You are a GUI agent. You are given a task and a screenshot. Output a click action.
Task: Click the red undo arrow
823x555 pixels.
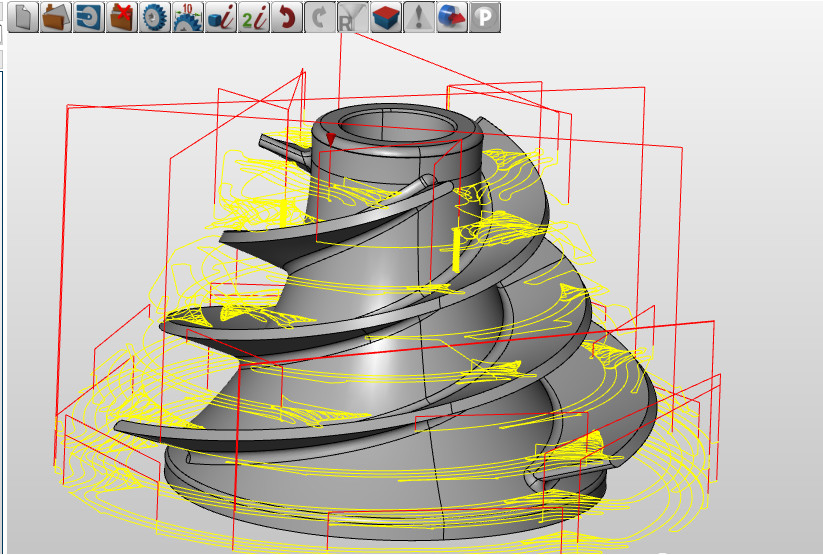287,17
